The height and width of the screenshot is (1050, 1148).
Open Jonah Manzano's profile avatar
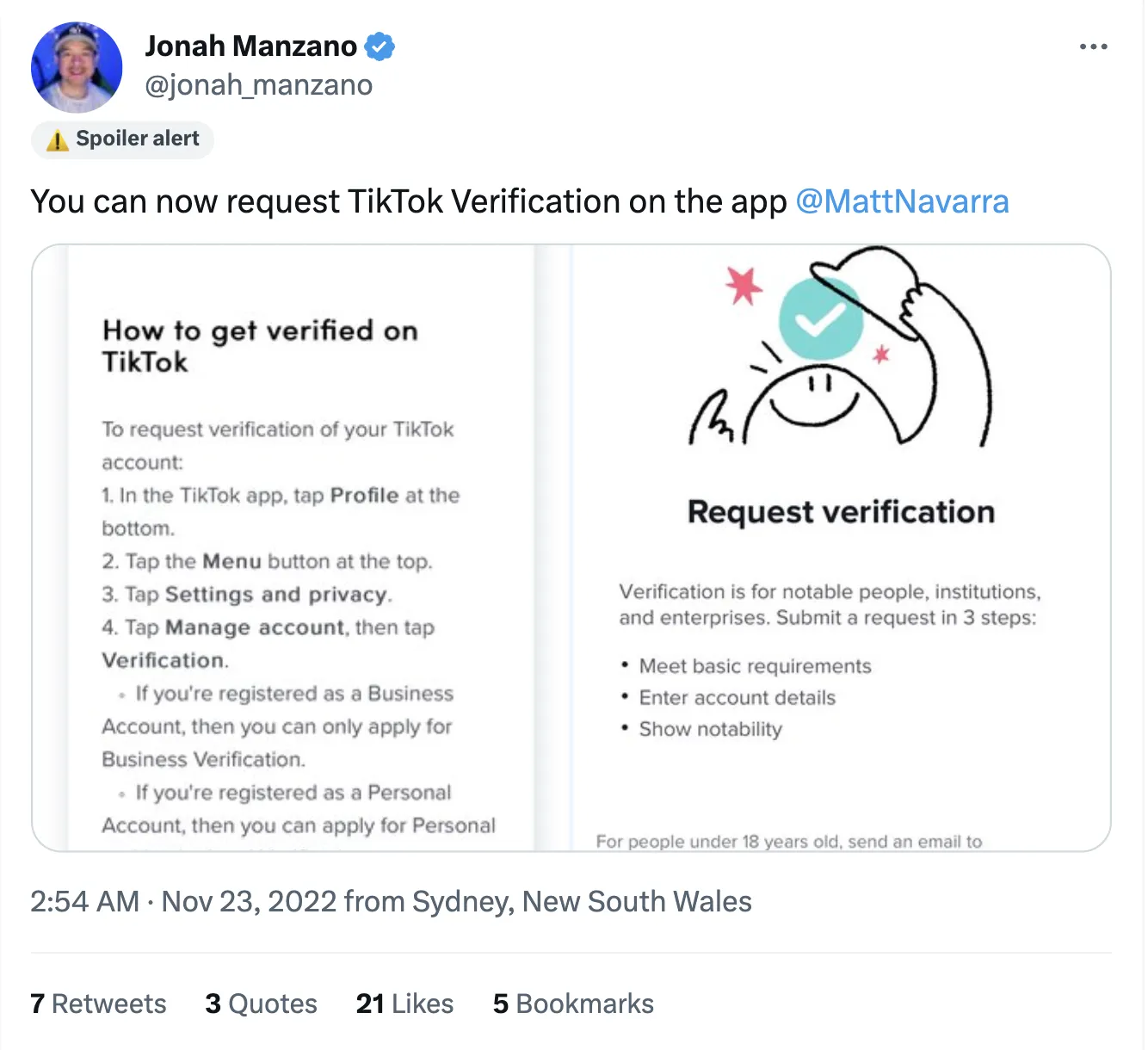pos(76,67)
